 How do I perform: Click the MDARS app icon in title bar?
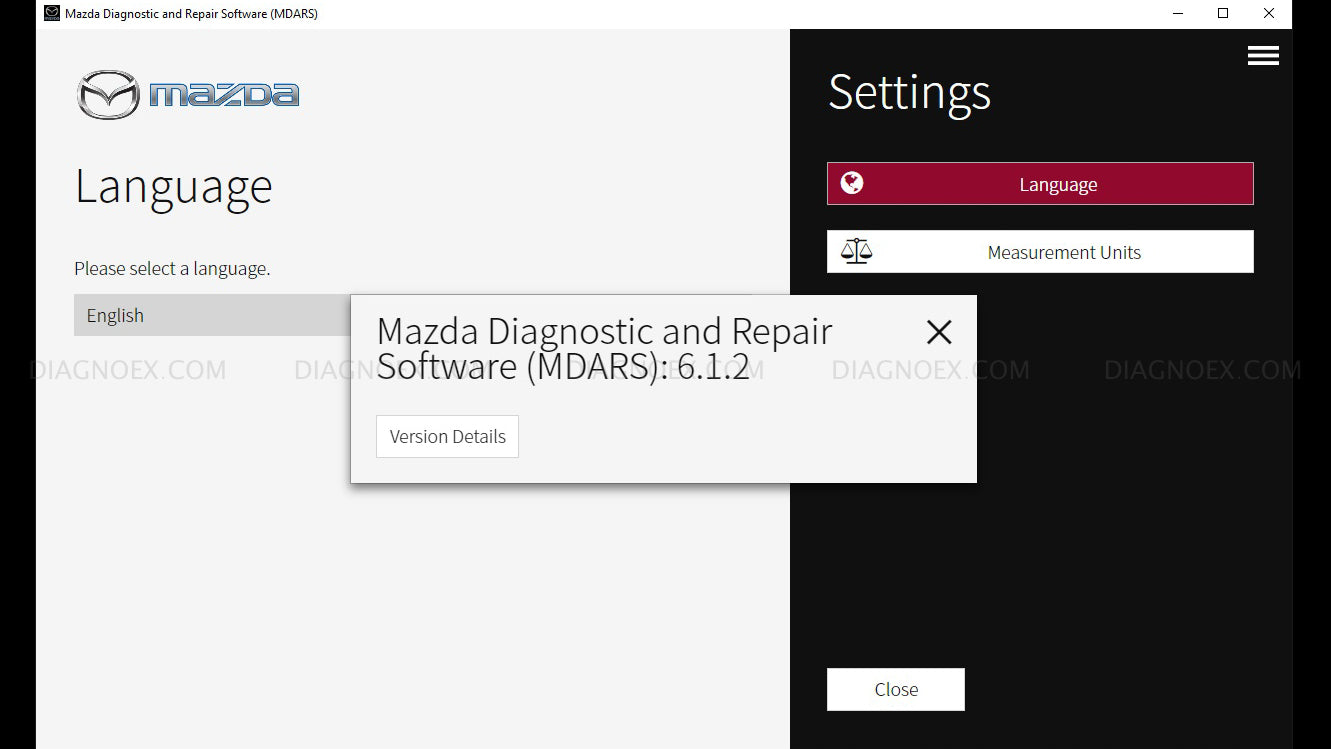click(x=52, y=14)
